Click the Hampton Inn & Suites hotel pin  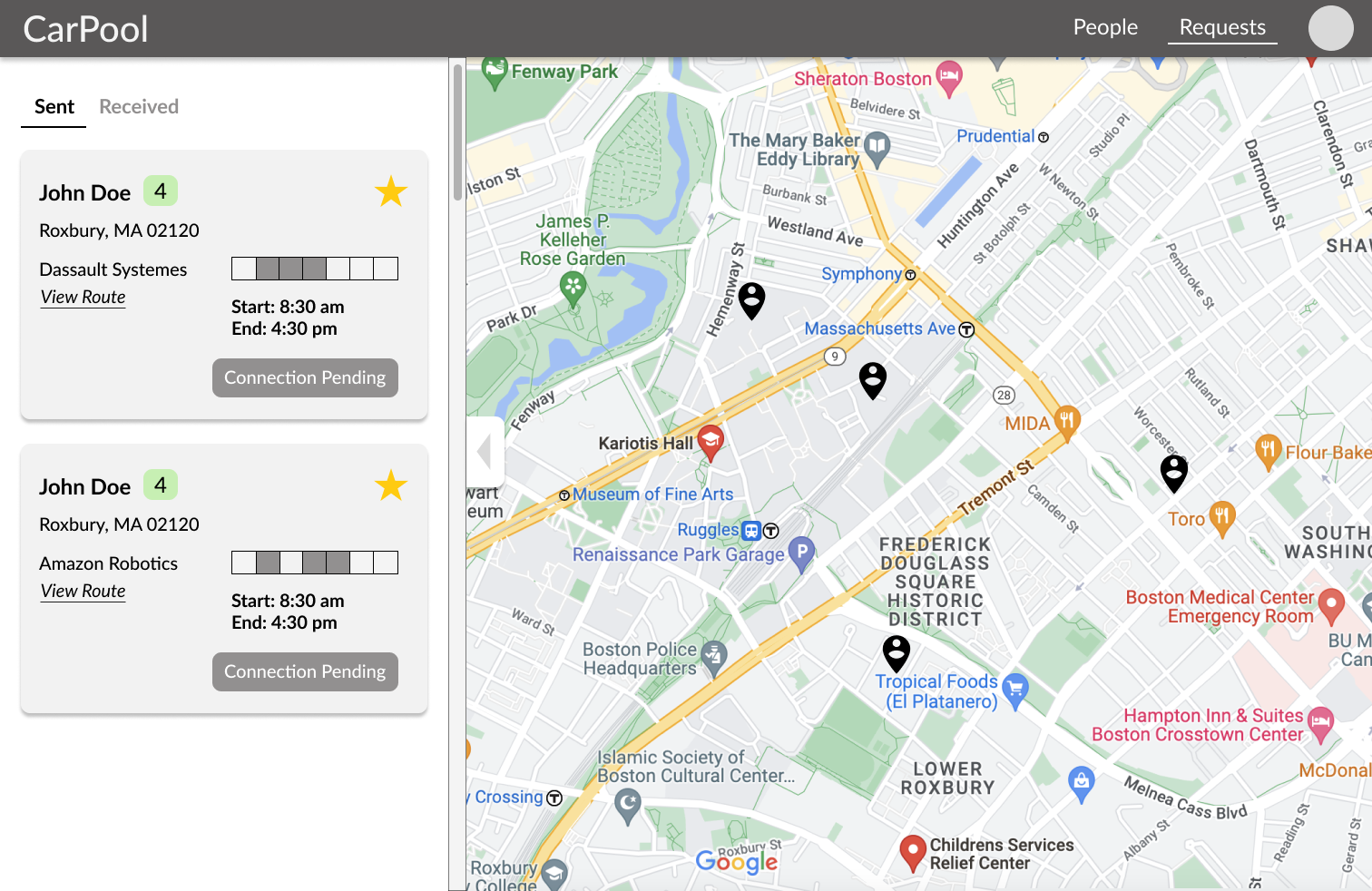(1320, 725)
